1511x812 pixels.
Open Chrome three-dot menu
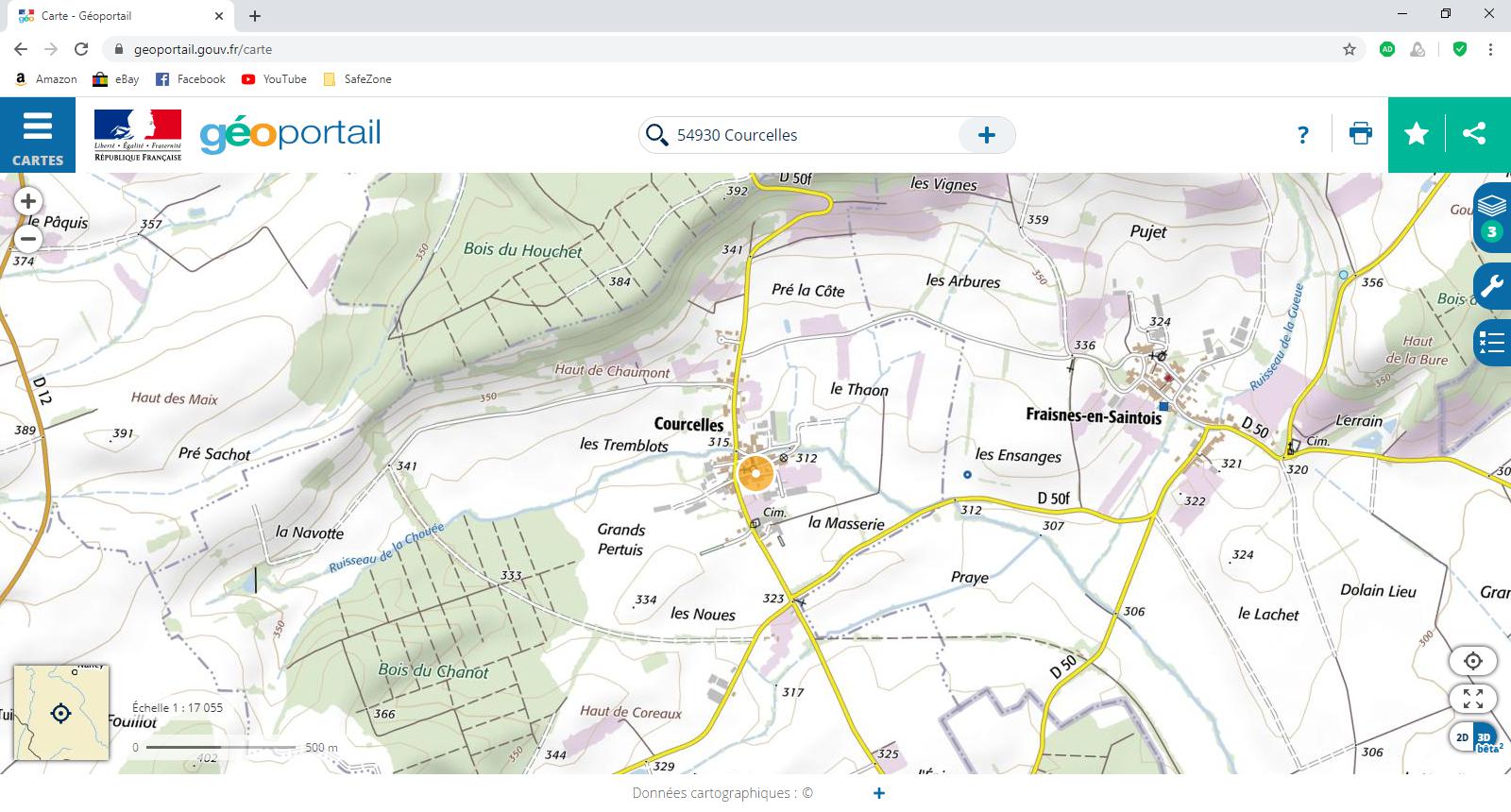1490,49
